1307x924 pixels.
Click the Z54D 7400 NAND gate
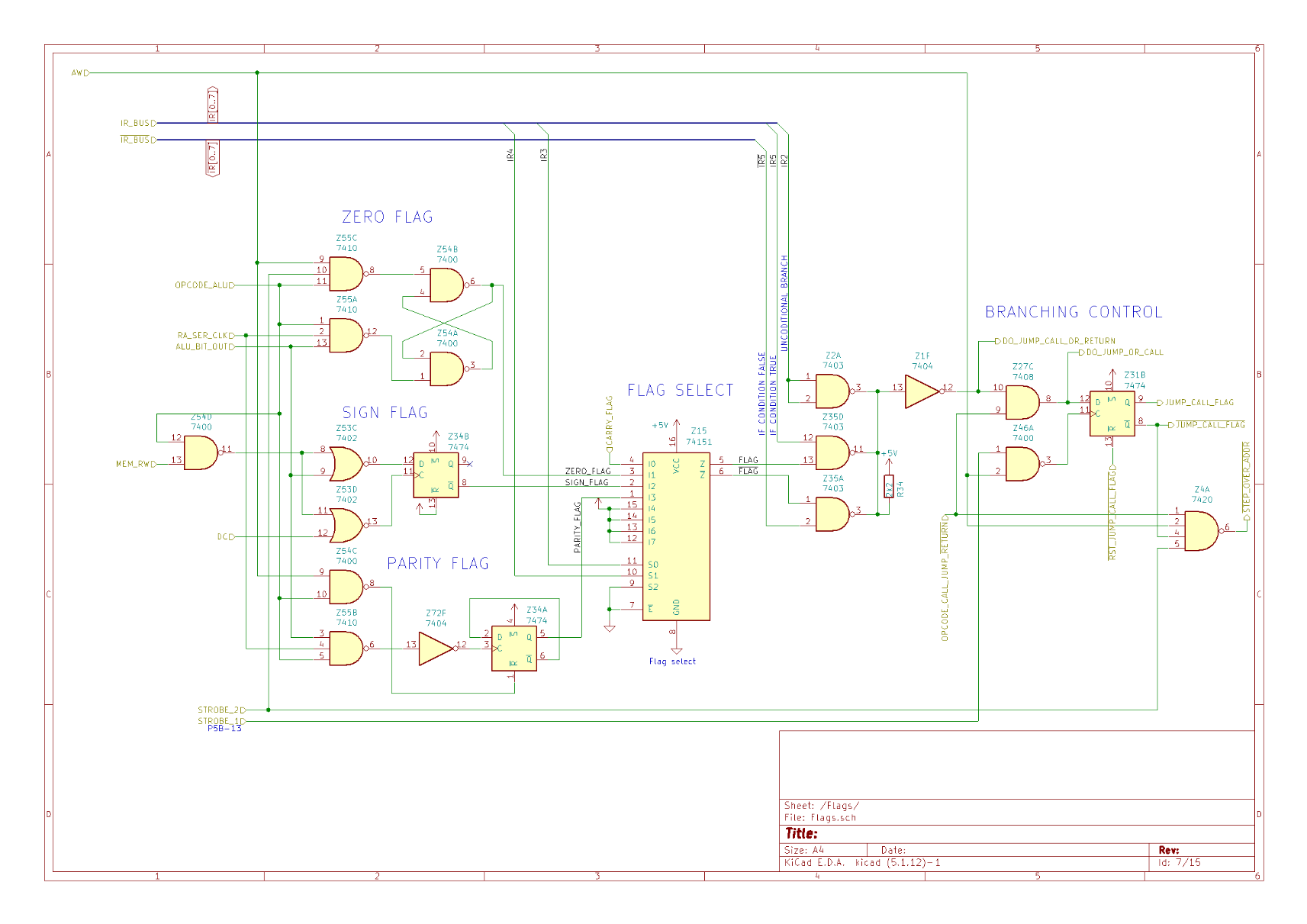coord(200,453)
